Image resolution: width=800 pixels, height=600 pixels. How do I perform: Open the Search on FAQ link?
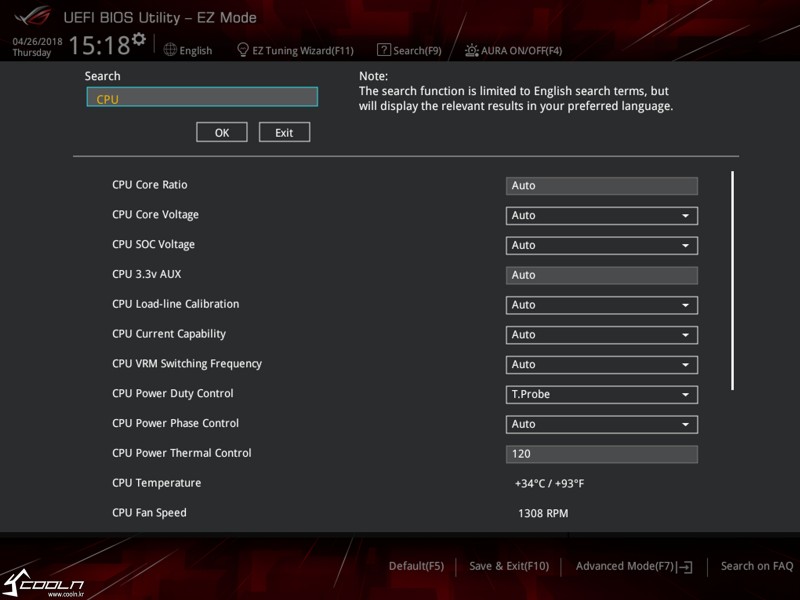point(757,566)
